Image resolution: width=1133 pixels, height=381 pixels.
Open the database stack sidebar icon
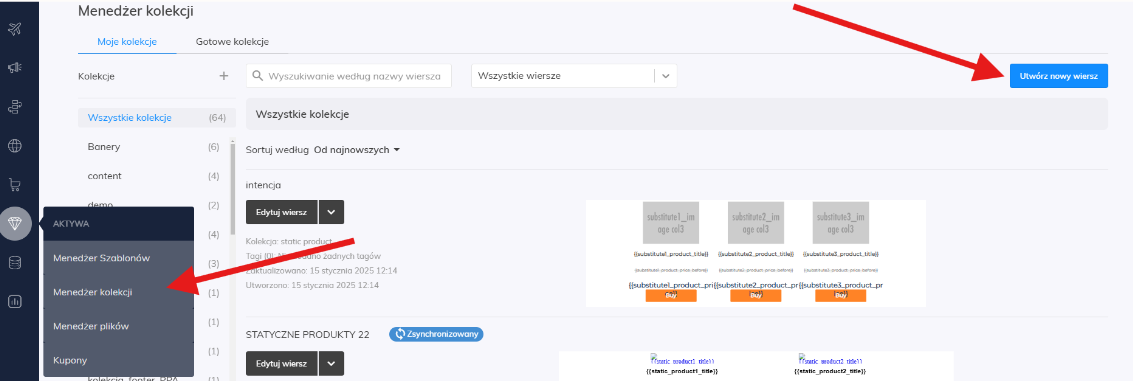(x=14, y=262)
